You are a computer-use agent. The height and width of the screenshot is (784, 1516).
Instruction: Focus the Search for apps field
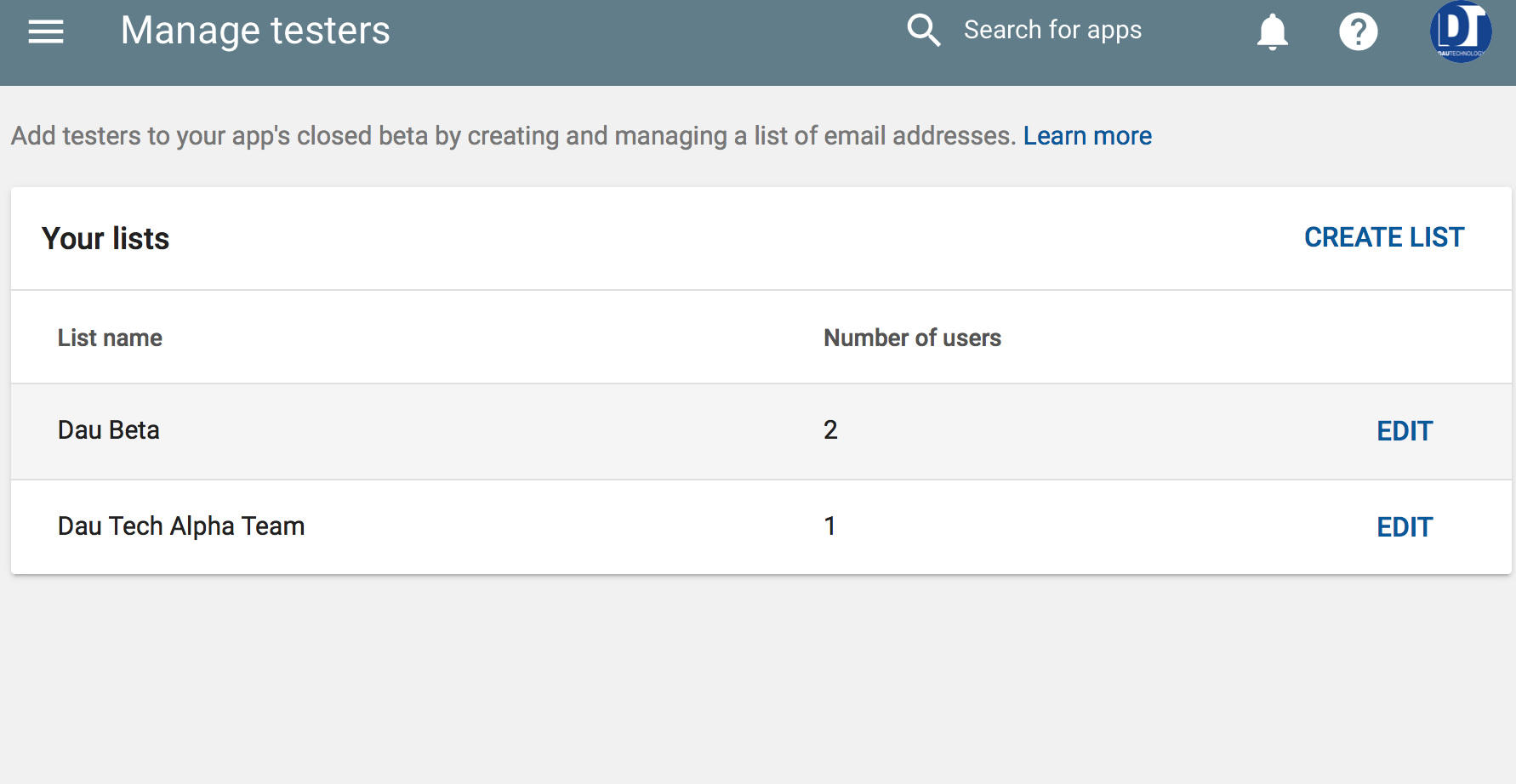coord(1052,31)
